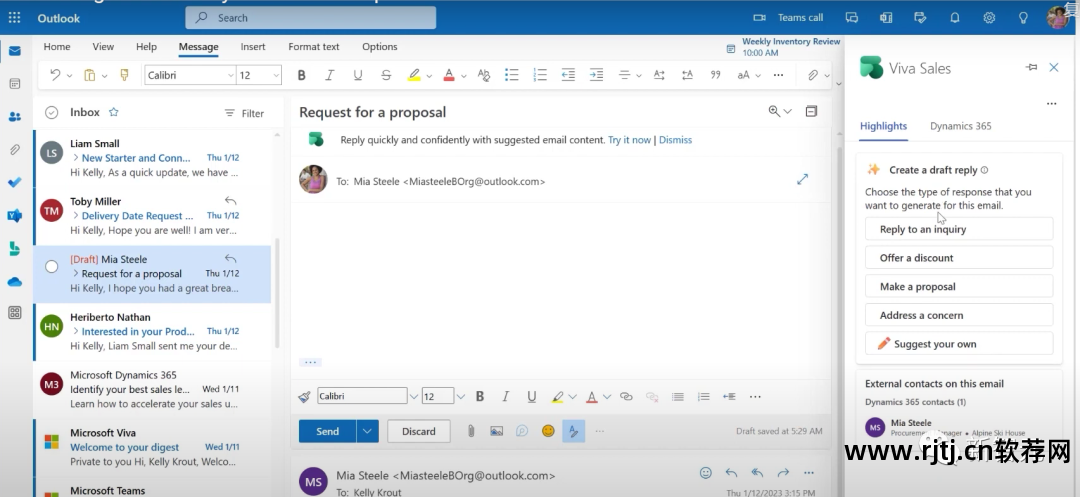Viewport: 1080px width, 497px height.
Task: Click the Try it now link
Action: 629,140
